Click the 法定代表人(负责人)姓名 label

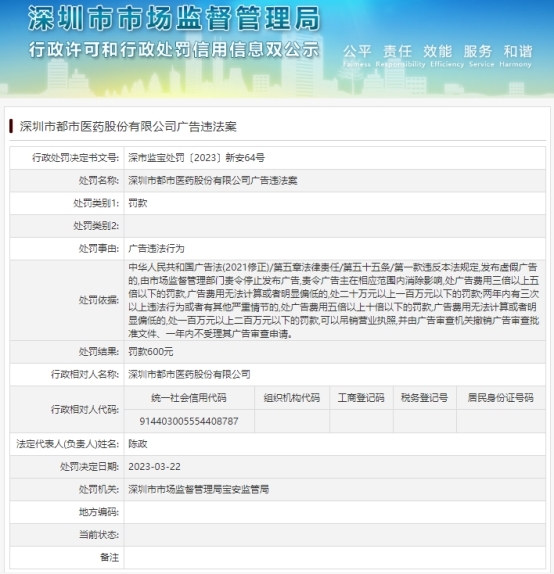(68, 444)
